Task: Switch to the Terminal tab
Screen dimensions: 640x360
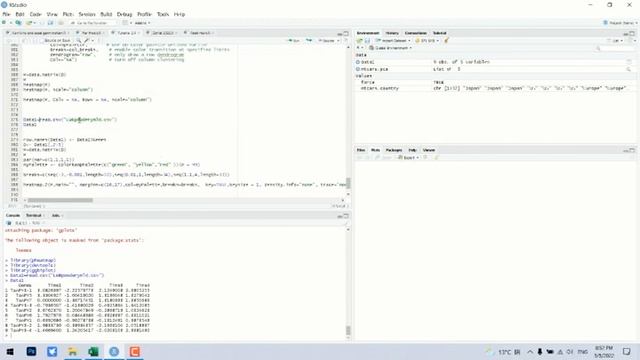Action: click(33, 215)
